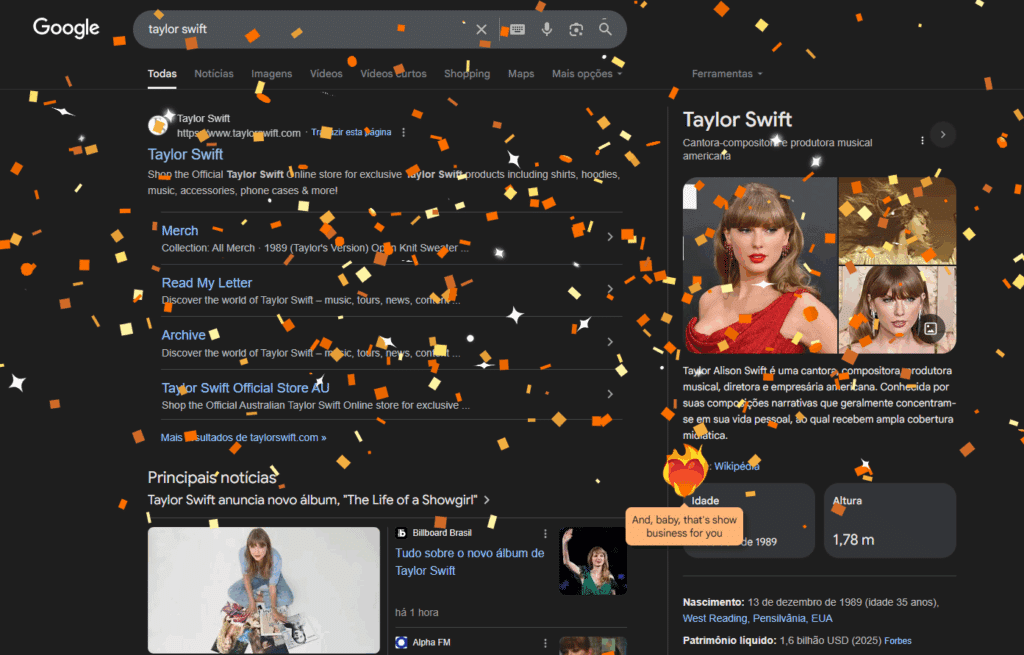This screenshot has height=655, width=1024.
Task: Click the flaming heart easter egg icon
Action: click(684, 470)
